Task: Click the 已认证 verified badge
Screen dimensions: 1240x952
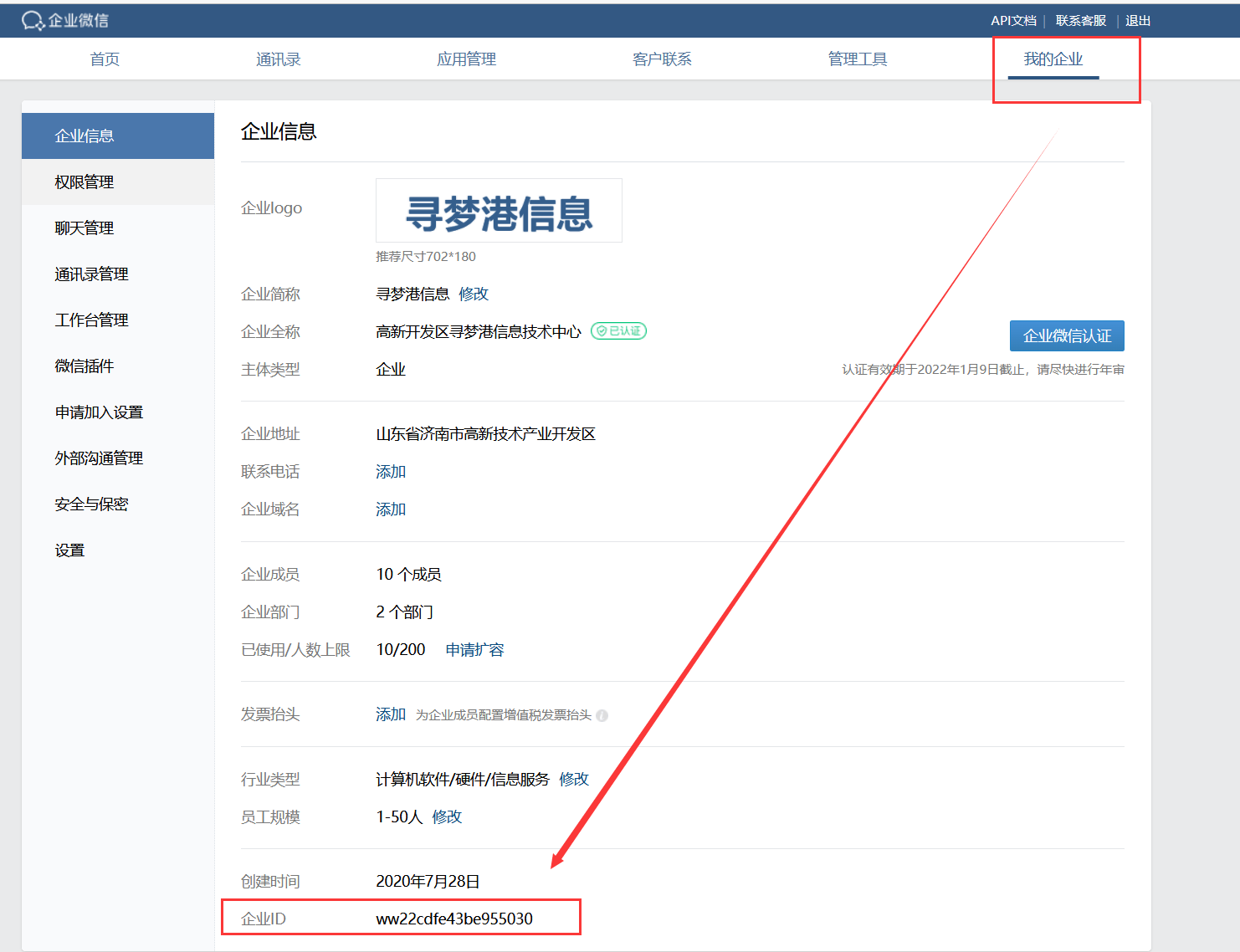Action: [618, 331]
